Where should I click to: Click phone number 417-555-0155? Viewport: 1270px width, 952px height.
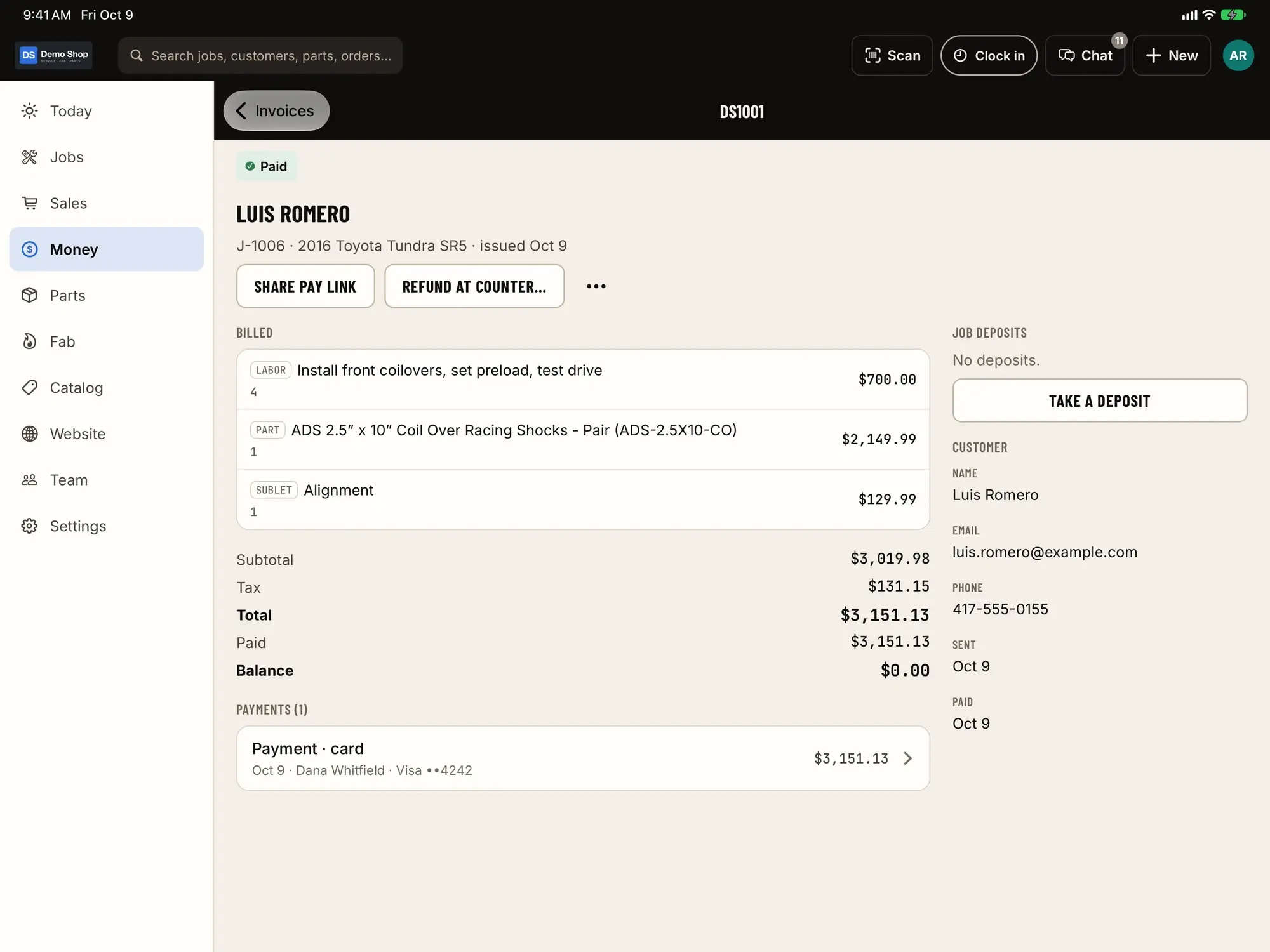(x=1000, y=609)
